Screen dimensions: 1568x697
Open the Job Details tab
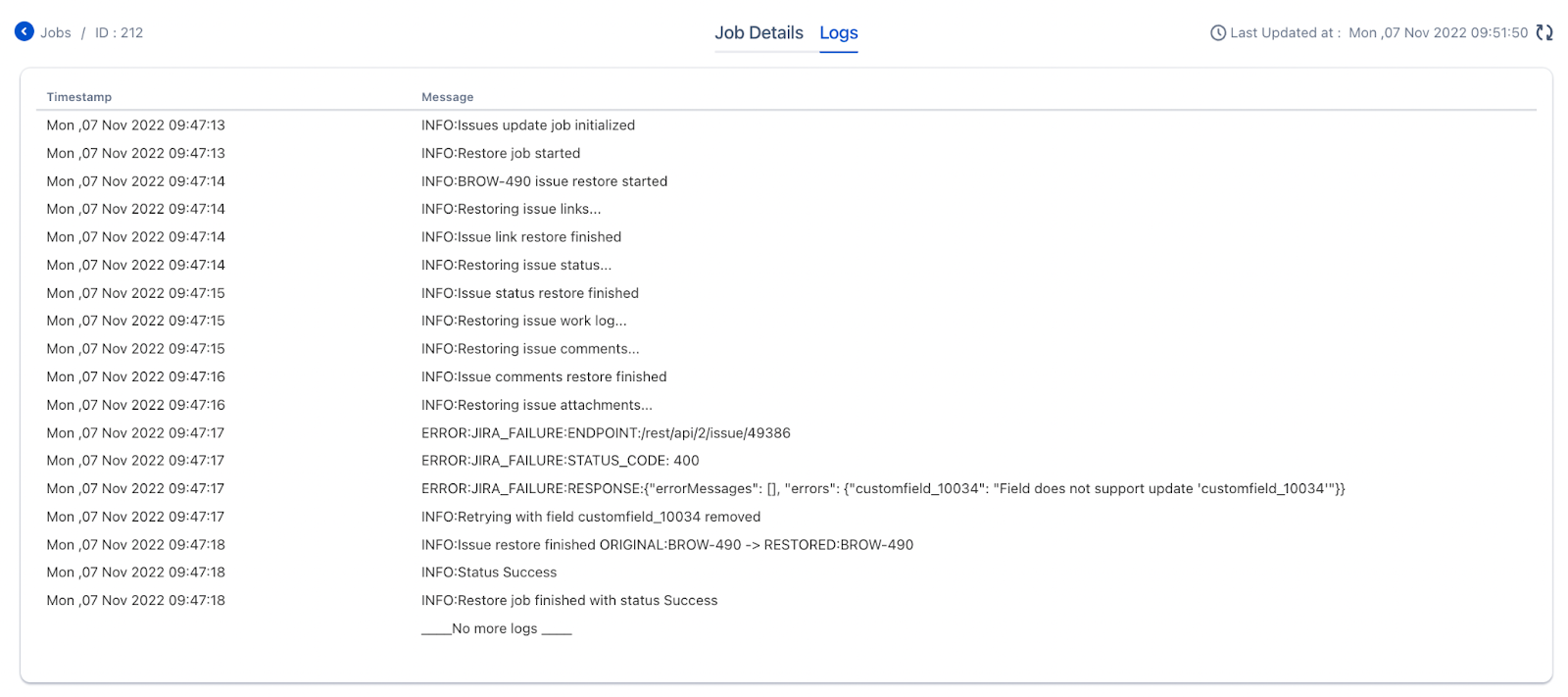click(x=759, y=32)
